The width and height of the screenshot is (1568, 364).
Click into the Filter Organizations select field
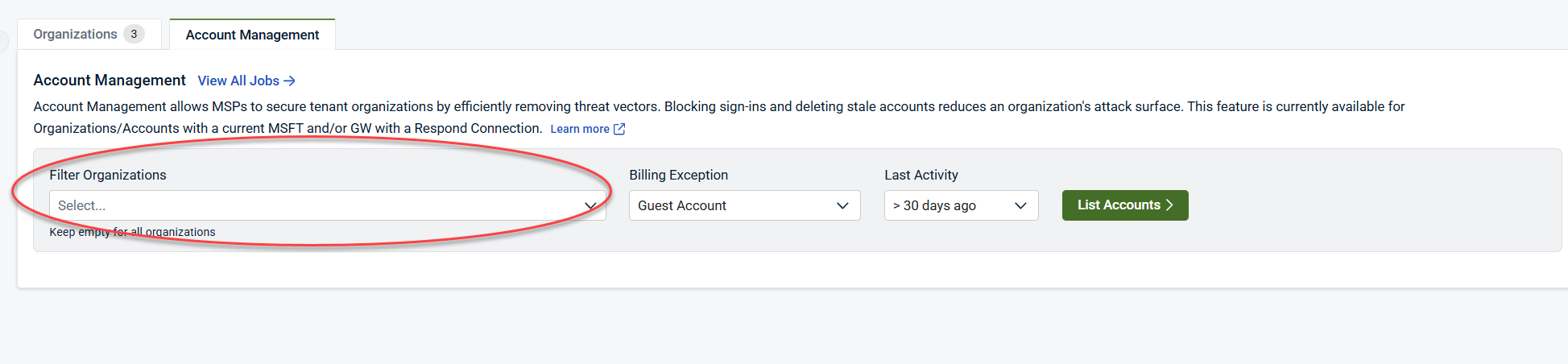314,205
